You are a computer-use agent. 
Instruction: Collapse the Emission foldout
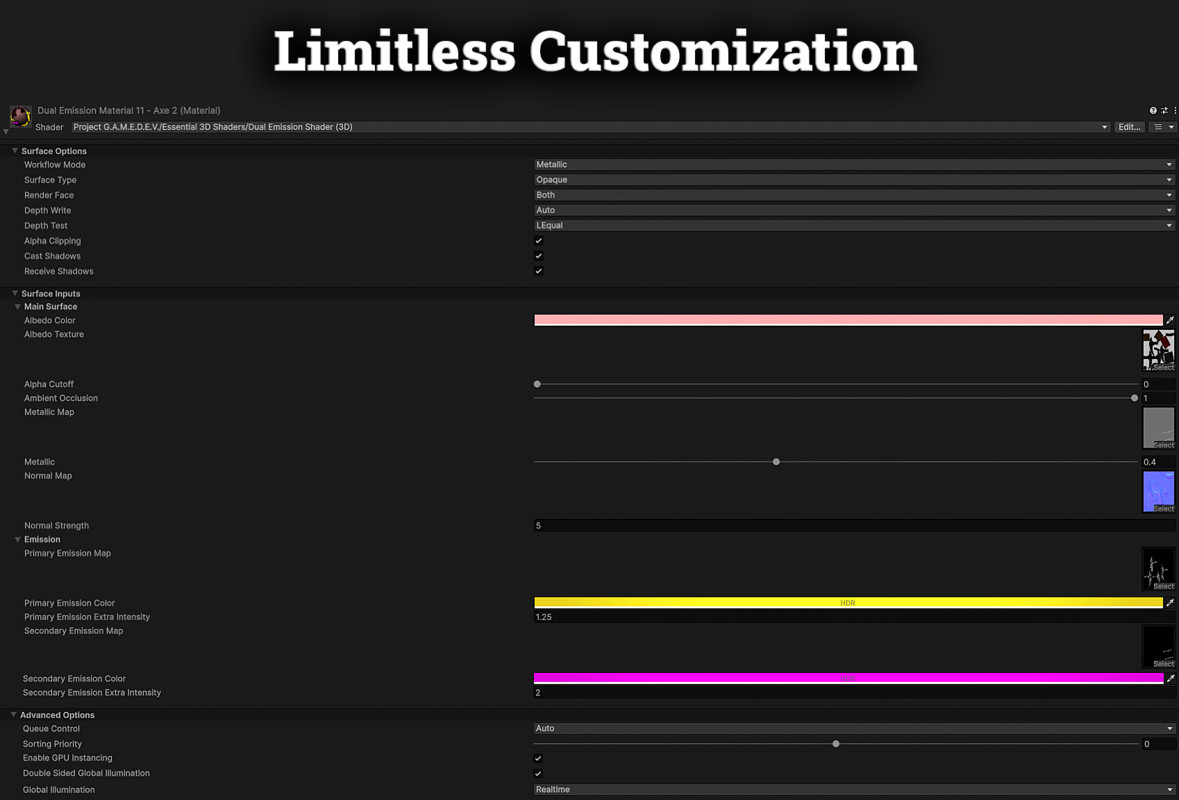click(x=17, y=539)
